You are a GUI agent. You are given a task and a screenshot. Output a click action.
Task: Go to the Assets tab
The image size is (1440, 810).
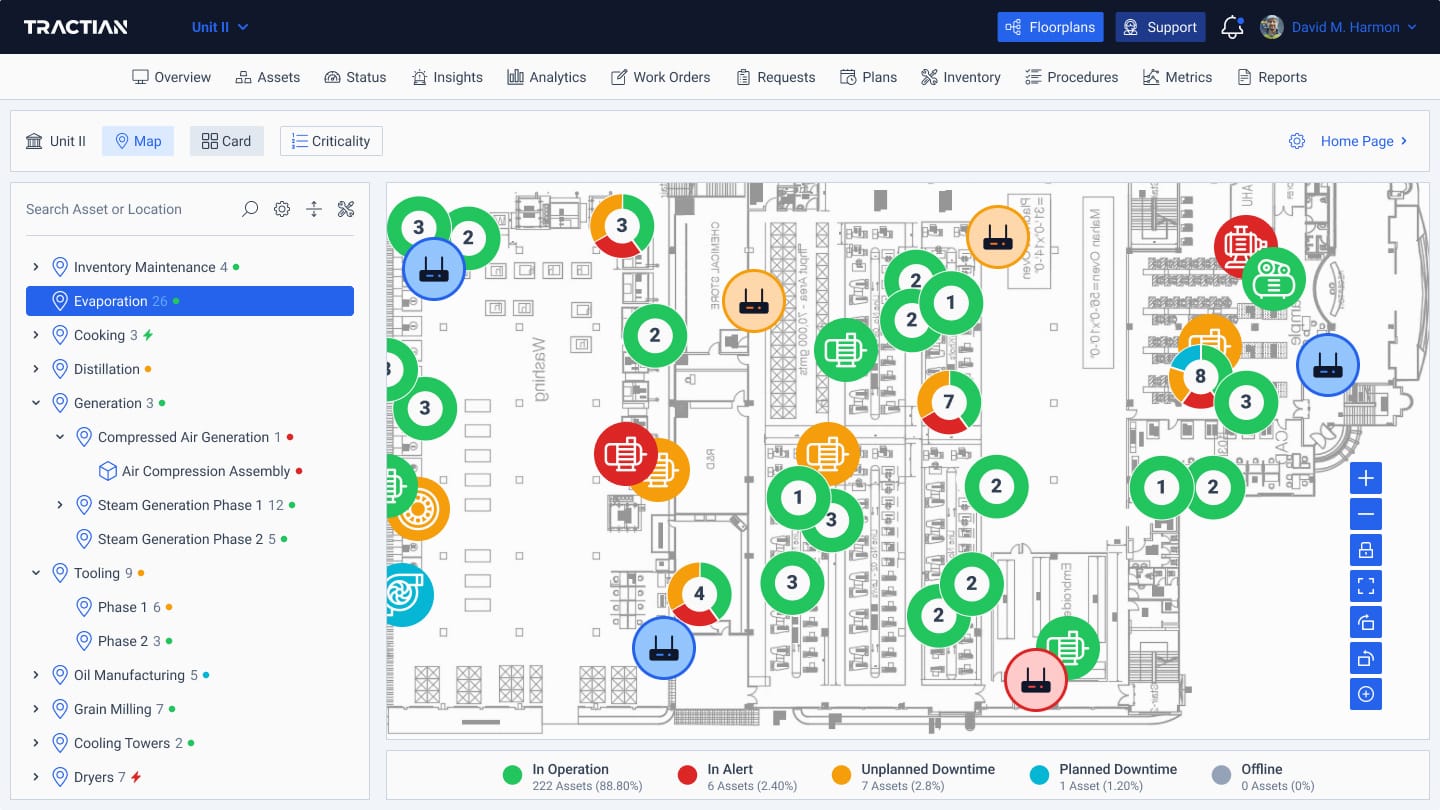click(x=267, y=77)
